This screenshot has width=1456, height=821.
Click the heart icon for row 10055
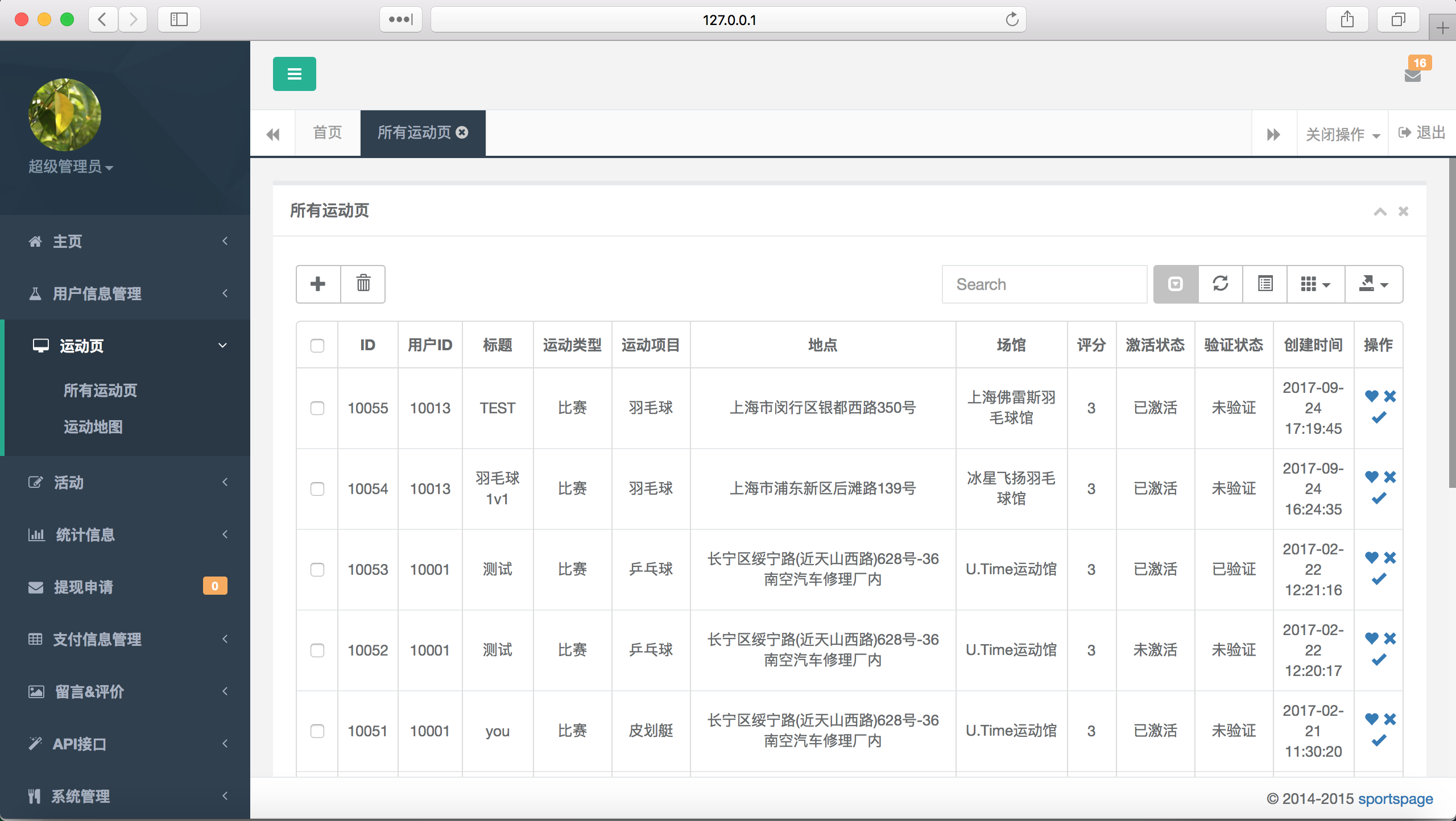pos(1371,396)
